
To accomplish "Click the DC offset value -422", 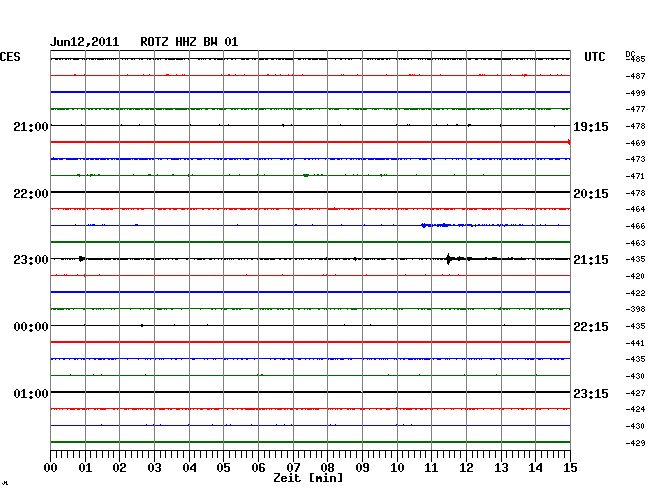I will click(635, 293).
